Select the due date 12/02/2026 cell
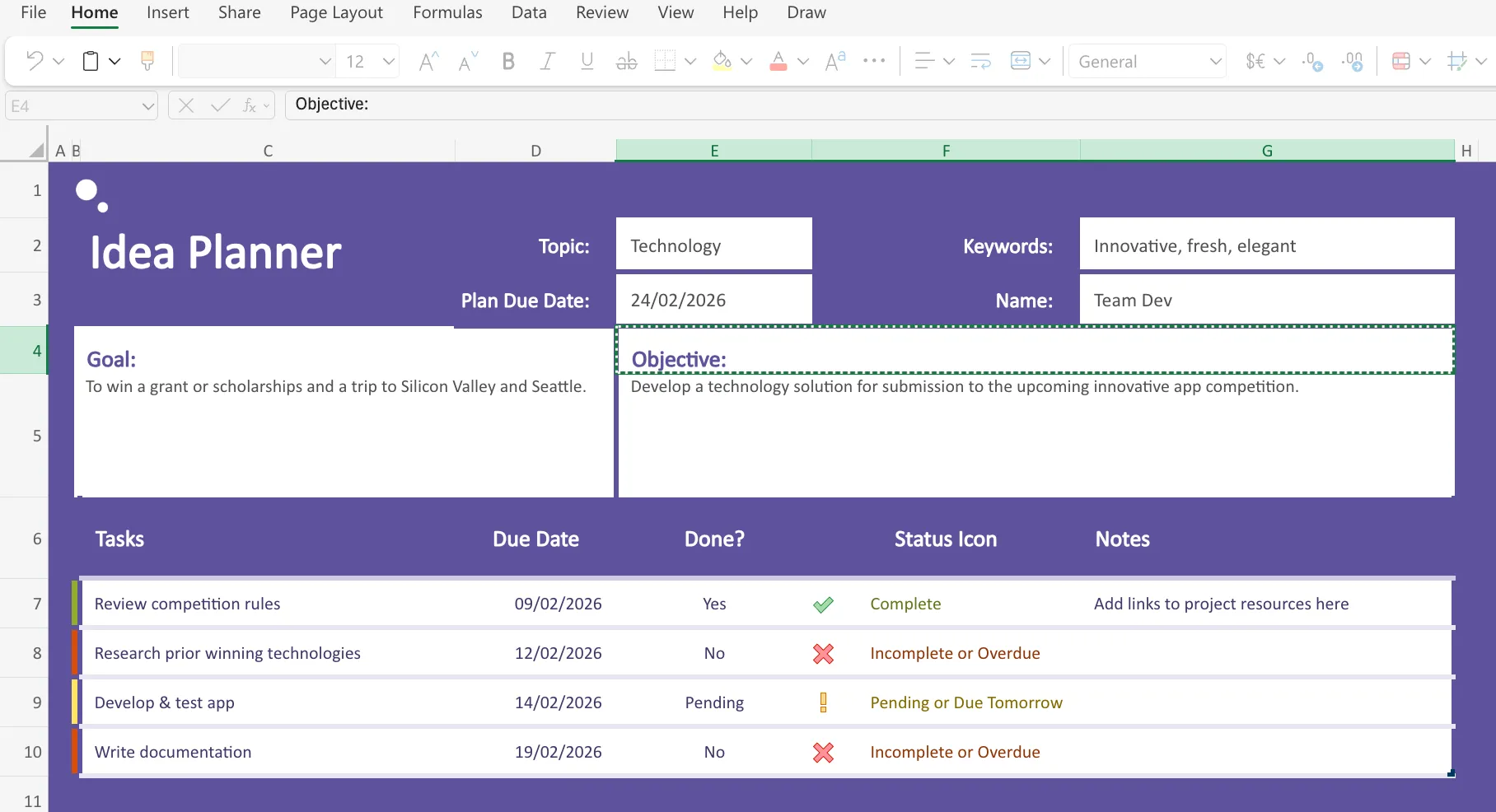 click(535, 653)
